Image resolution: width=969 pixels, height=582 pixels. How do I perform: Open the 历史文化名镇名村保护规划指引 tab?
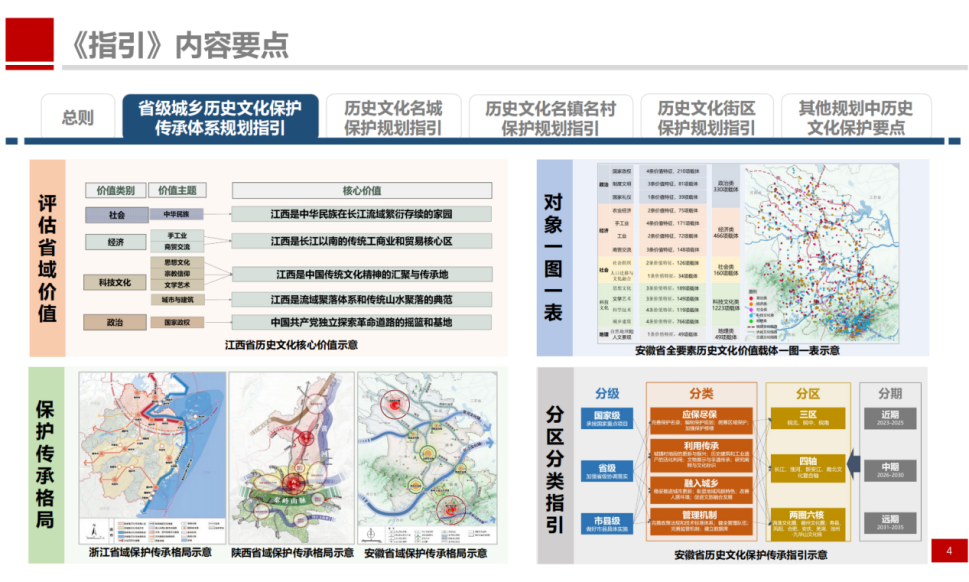(550, 117)
